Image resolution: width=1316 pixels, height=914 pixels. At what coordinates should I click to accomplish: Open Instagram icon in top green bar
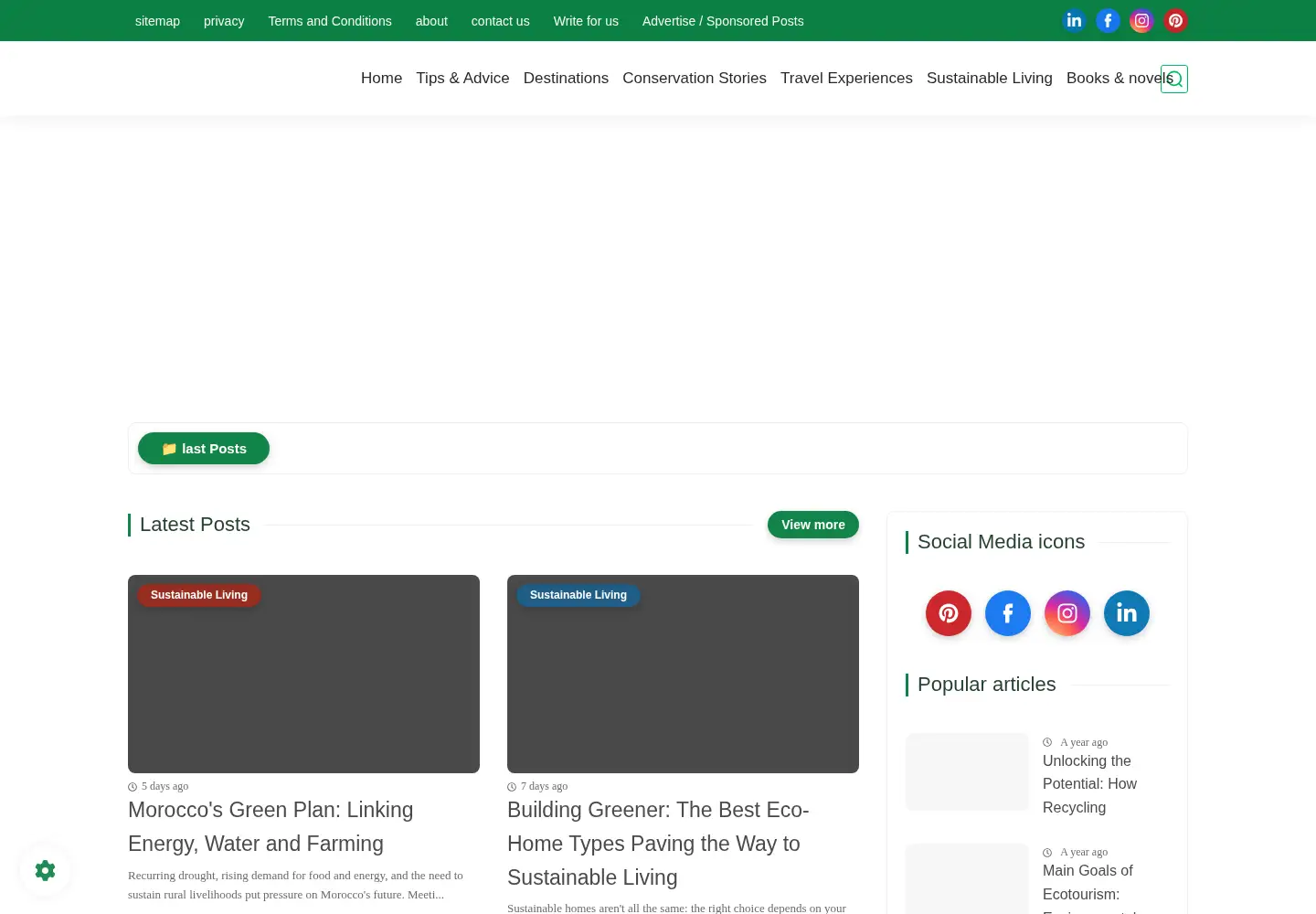(1141, 20)
